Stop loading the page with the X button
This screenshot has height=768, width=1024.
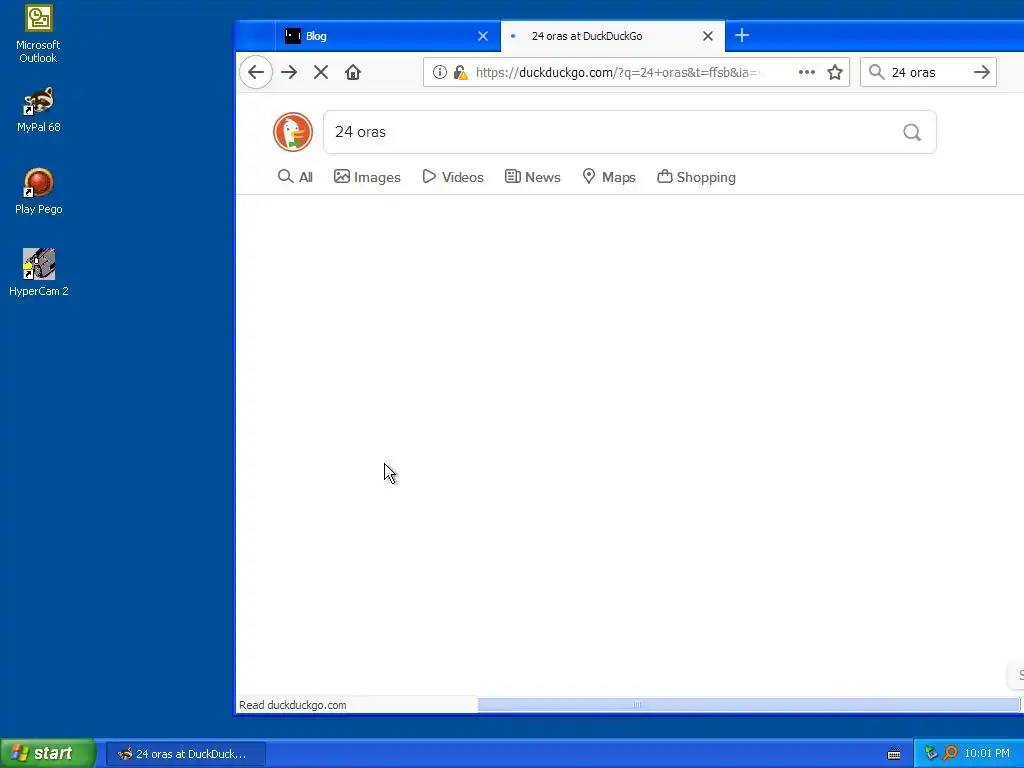click(x=321, y=72)
